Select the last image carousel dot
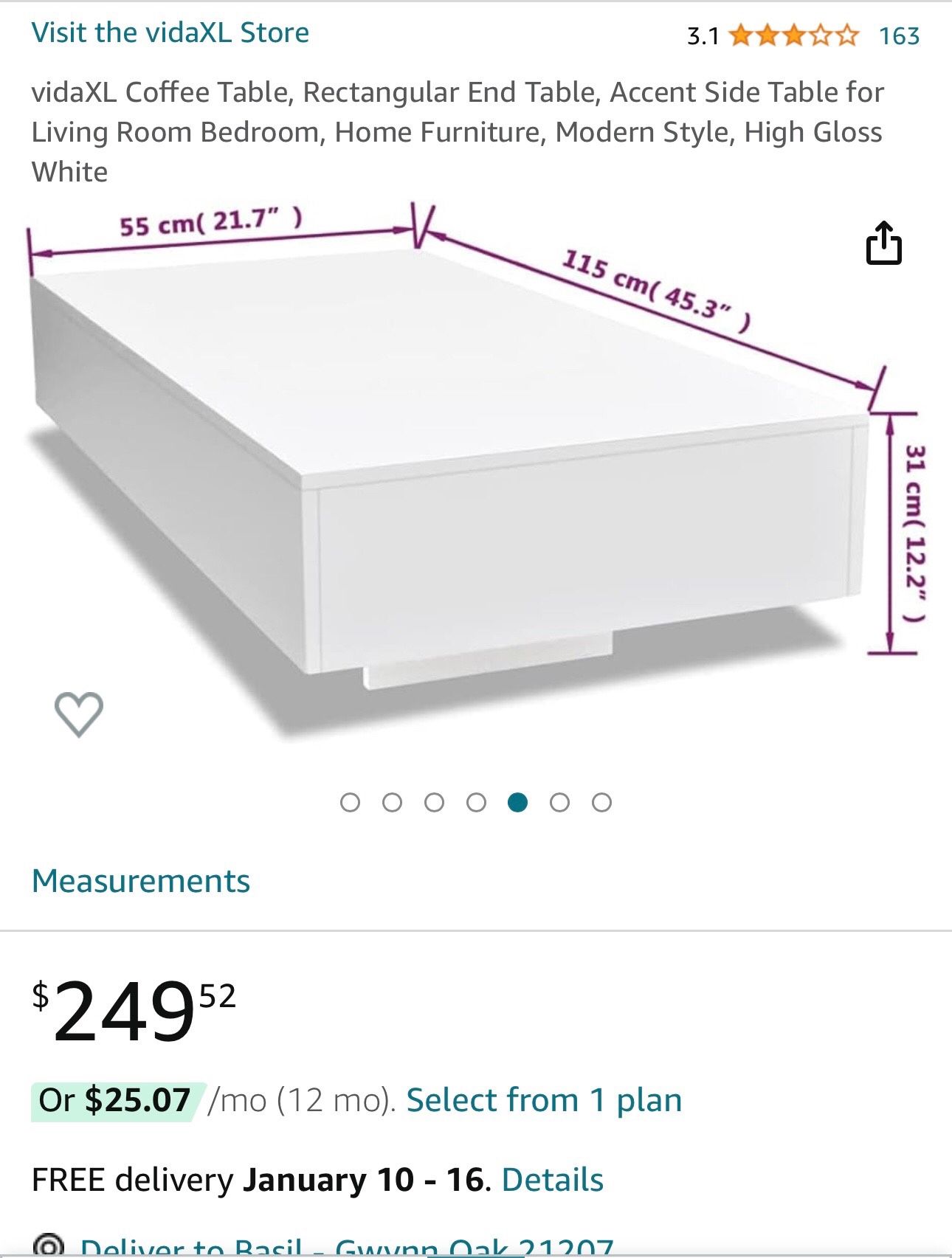The width and height of the screenshot is (952, 1258). click(x=601, y=802)
